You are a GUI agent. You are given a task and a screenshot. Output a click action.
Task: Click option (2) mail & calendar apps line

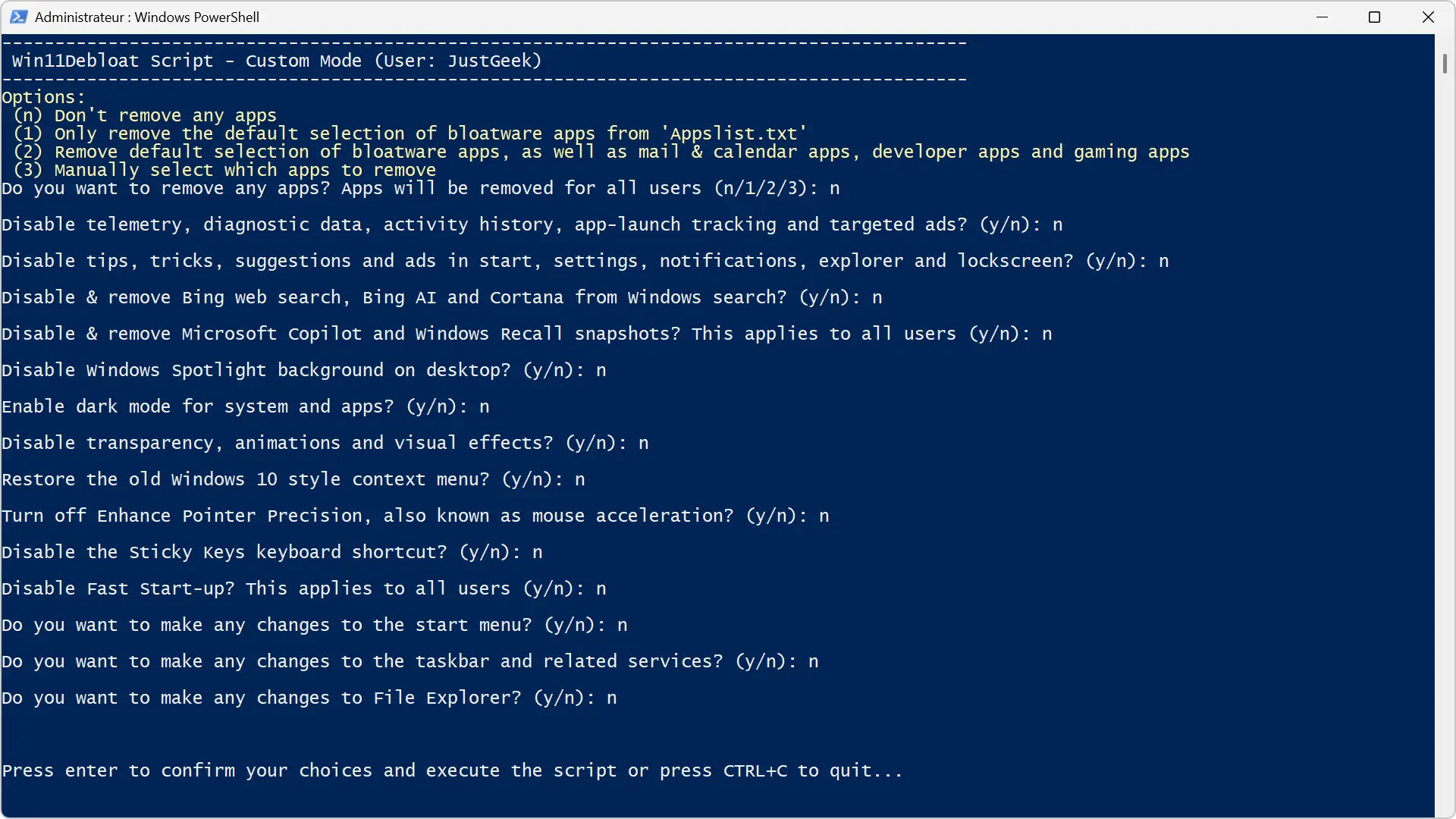point(601,152)
